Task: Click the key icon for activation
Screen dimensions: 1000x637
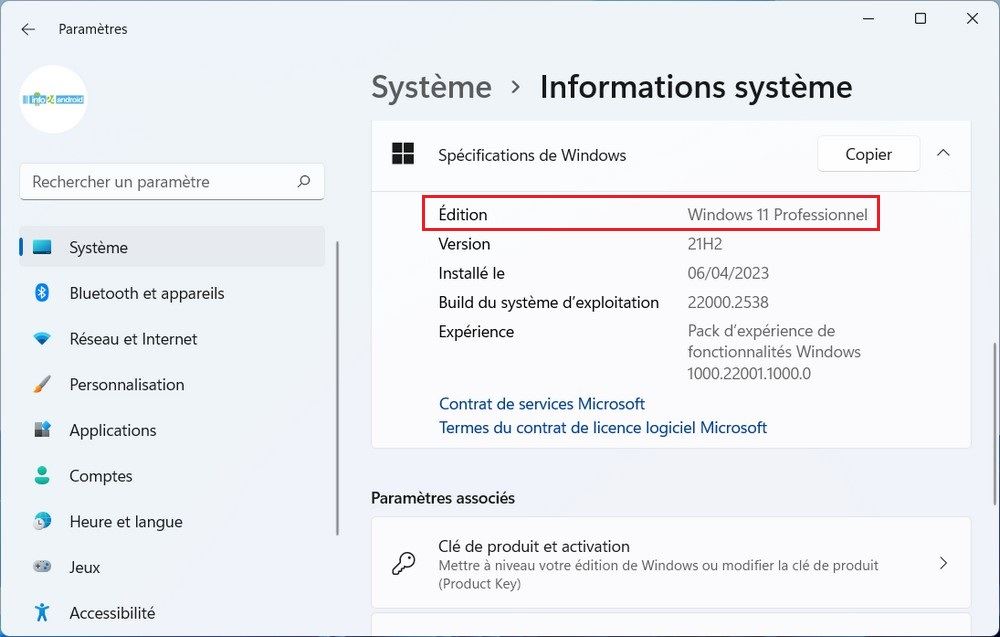Action: click(x=403, y=564)
